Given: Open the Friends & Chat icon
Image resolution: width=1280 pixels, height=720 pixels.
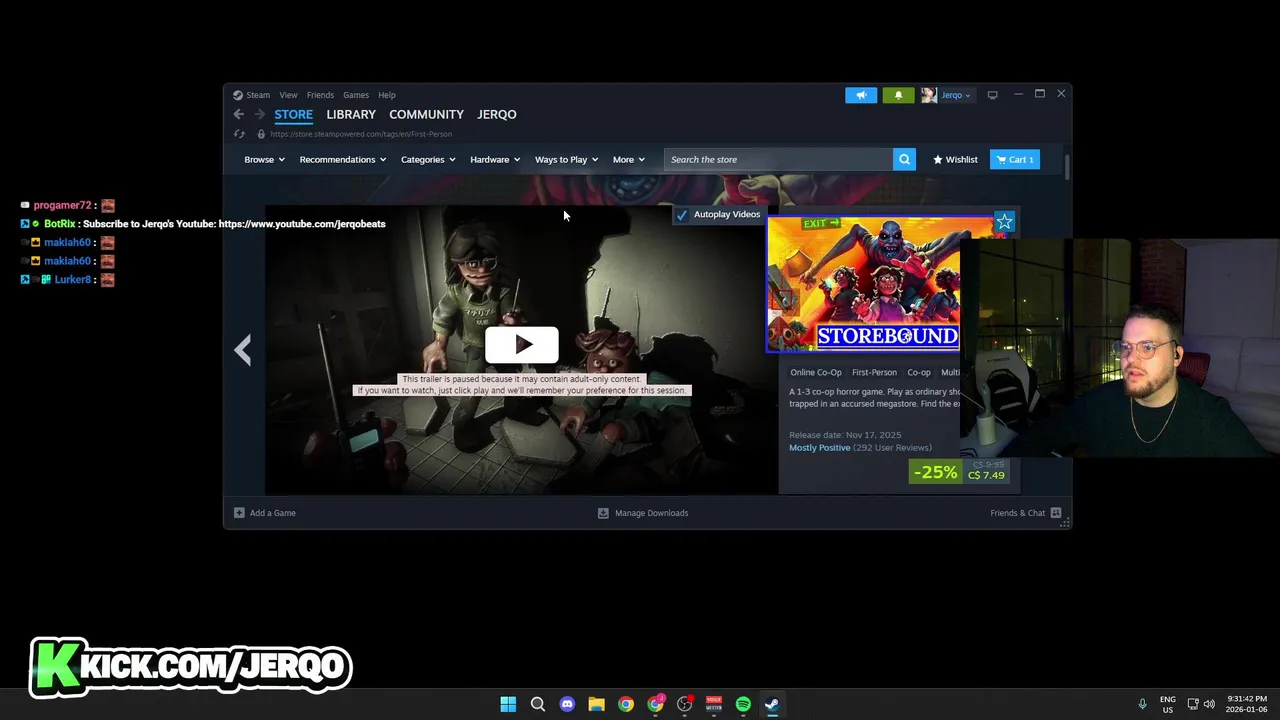Looking at the screenshot, I should [1056, 513].
